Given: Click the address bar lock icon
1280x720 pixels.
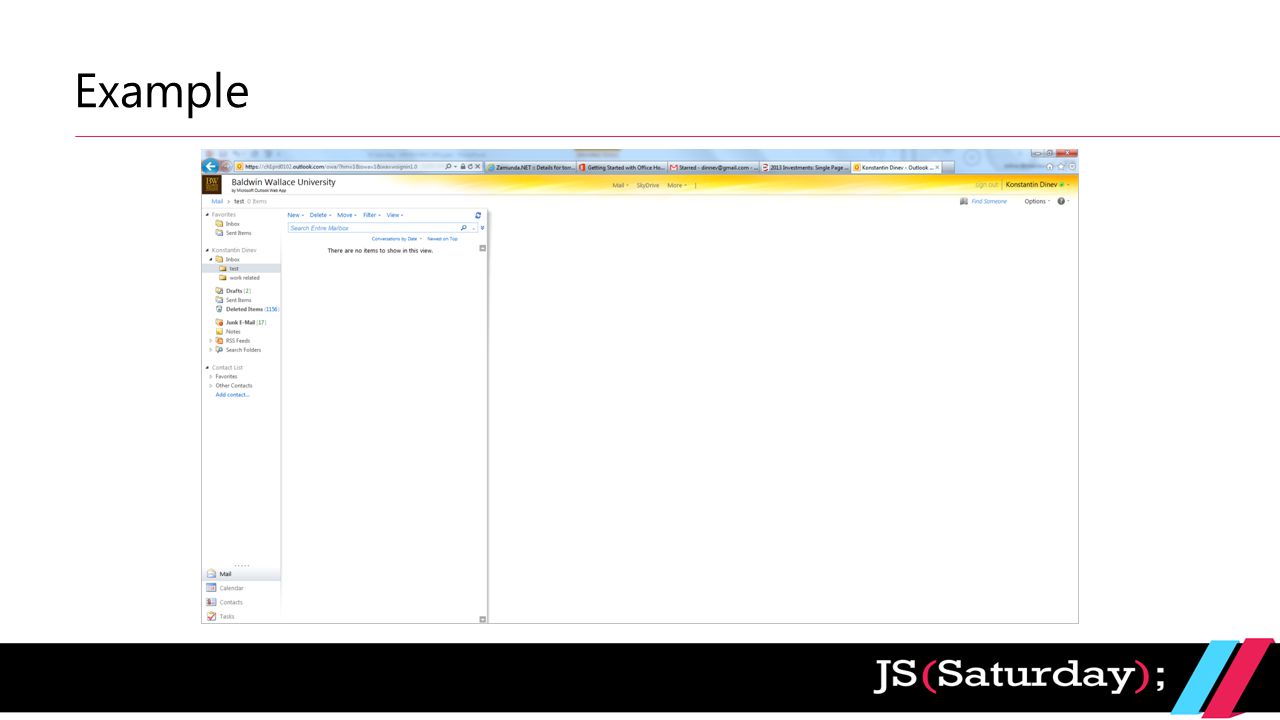Looking at the screenshot, I should click(463, 167).
